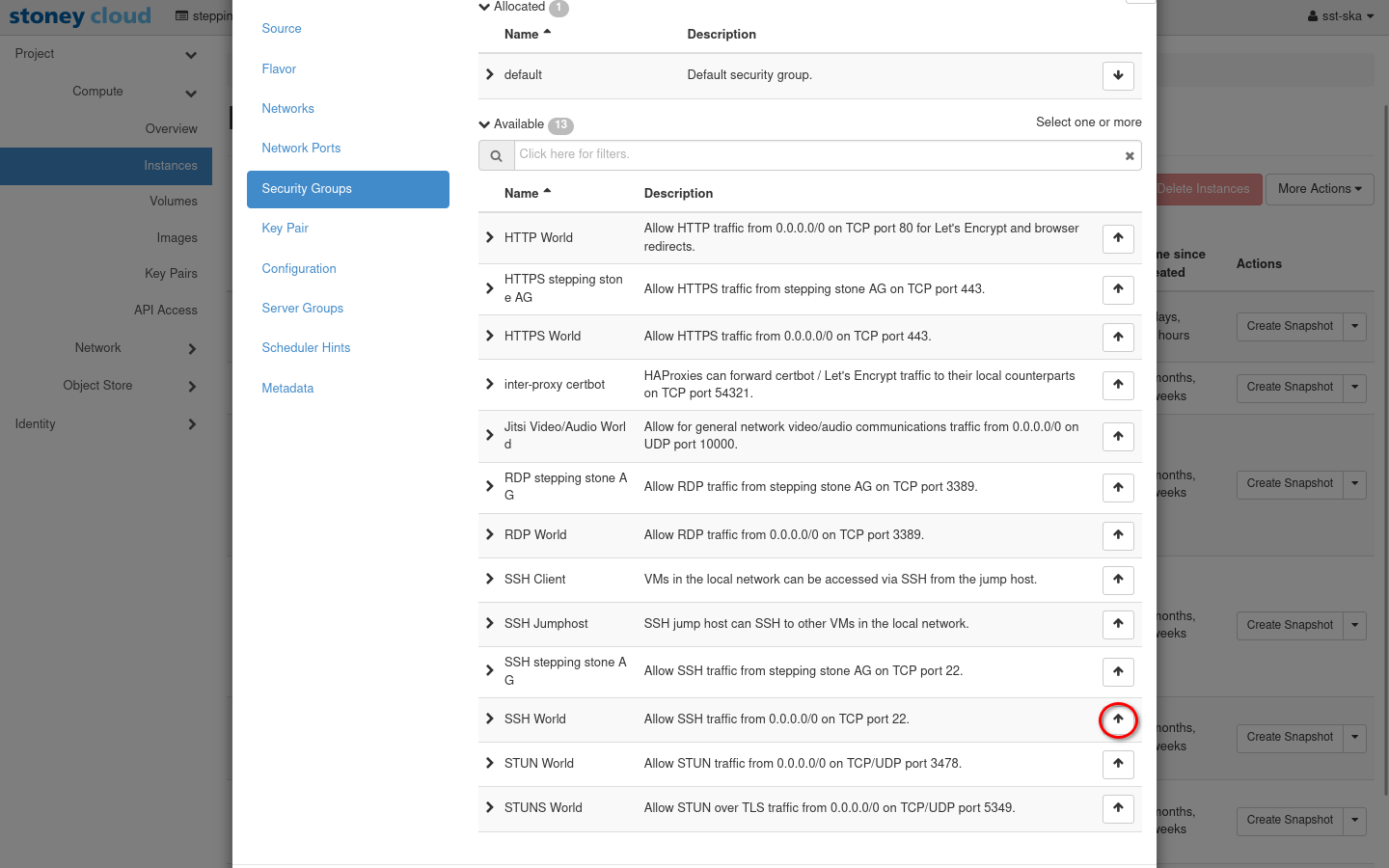Allocate the SSH Jumphost security group
The width and height of the screenshot is (1389, 868).
(1118, 624)
